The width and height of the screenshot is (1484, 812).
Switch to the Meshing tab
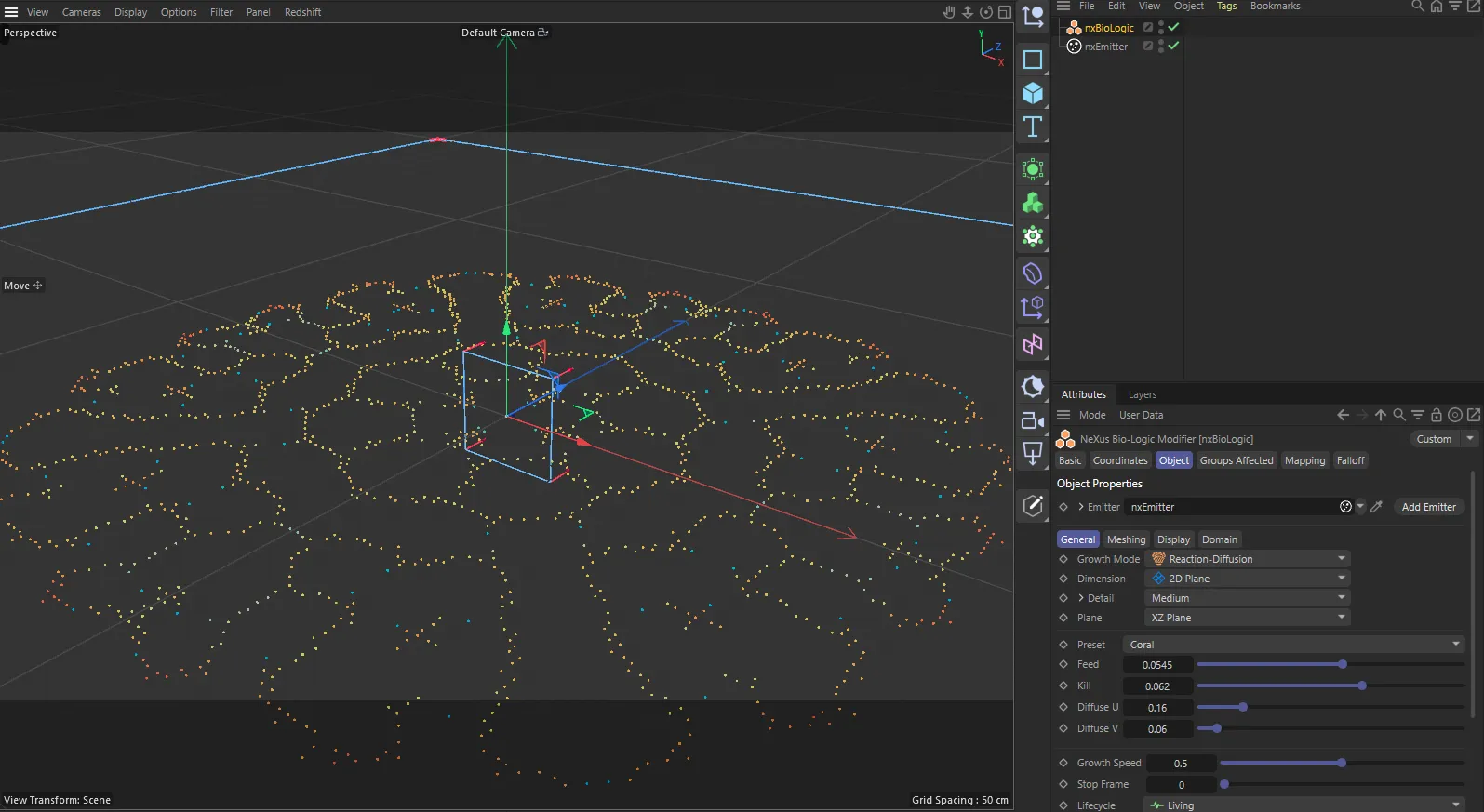coord(1126,539)
